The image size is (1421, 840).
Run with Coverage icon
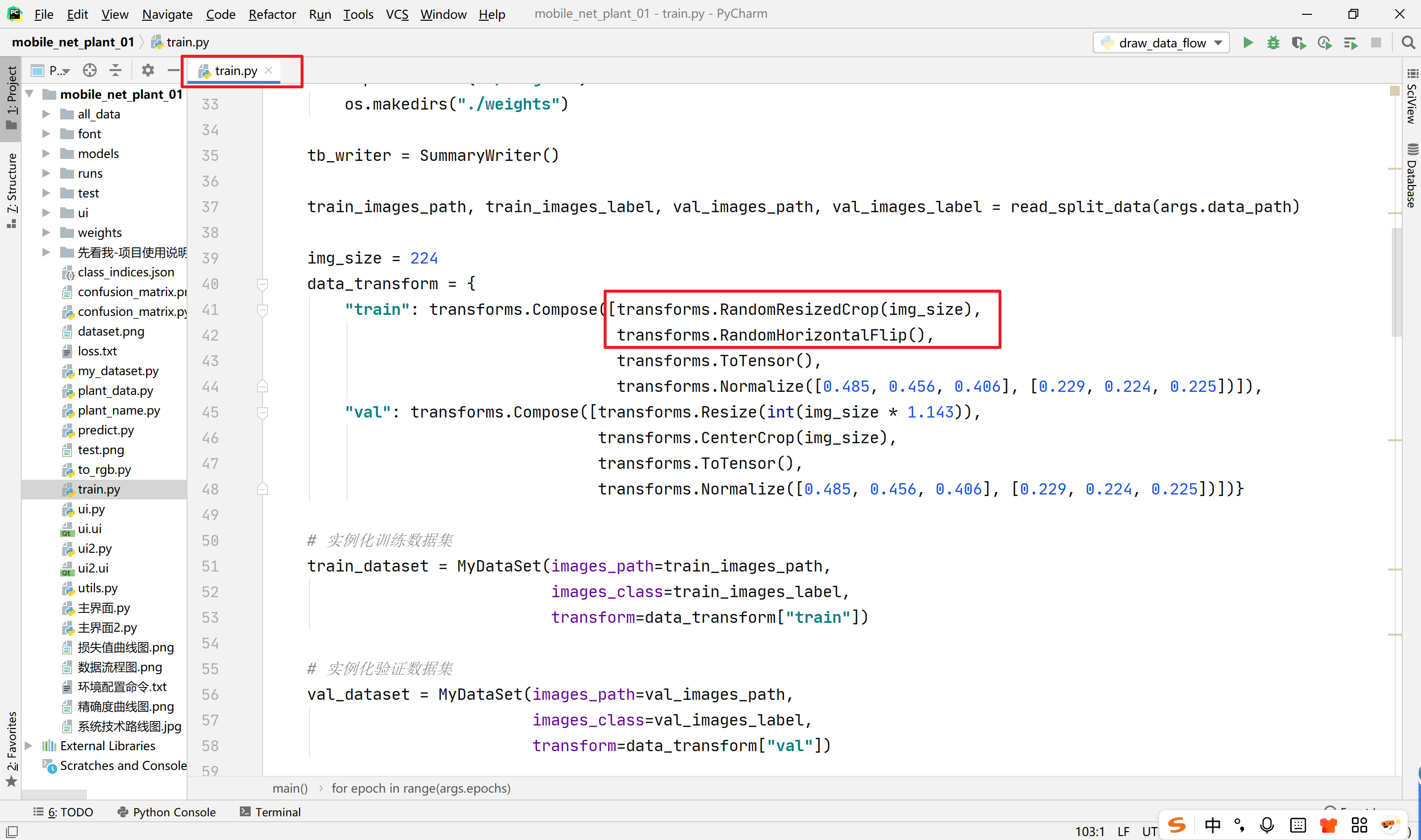tap(1298, 43)
